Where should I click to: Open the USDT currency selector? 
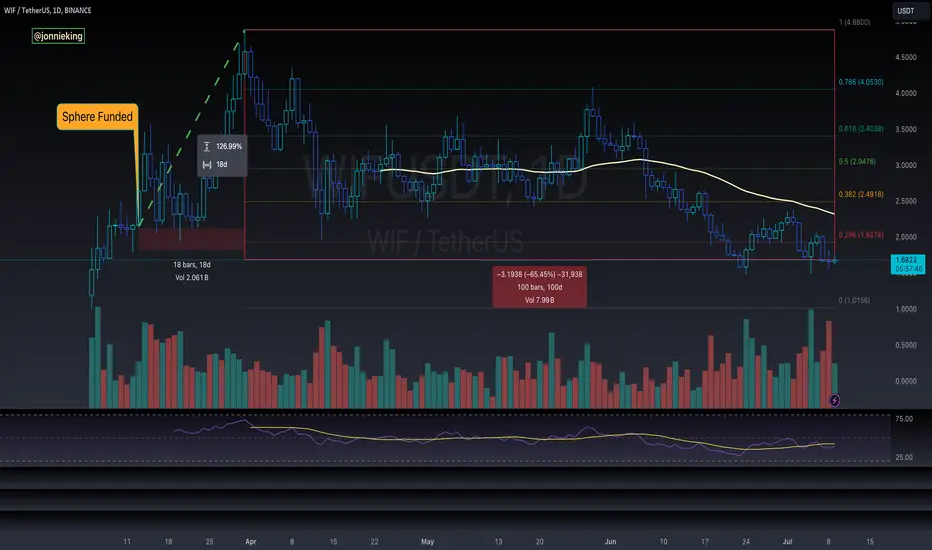click(911, 11)
